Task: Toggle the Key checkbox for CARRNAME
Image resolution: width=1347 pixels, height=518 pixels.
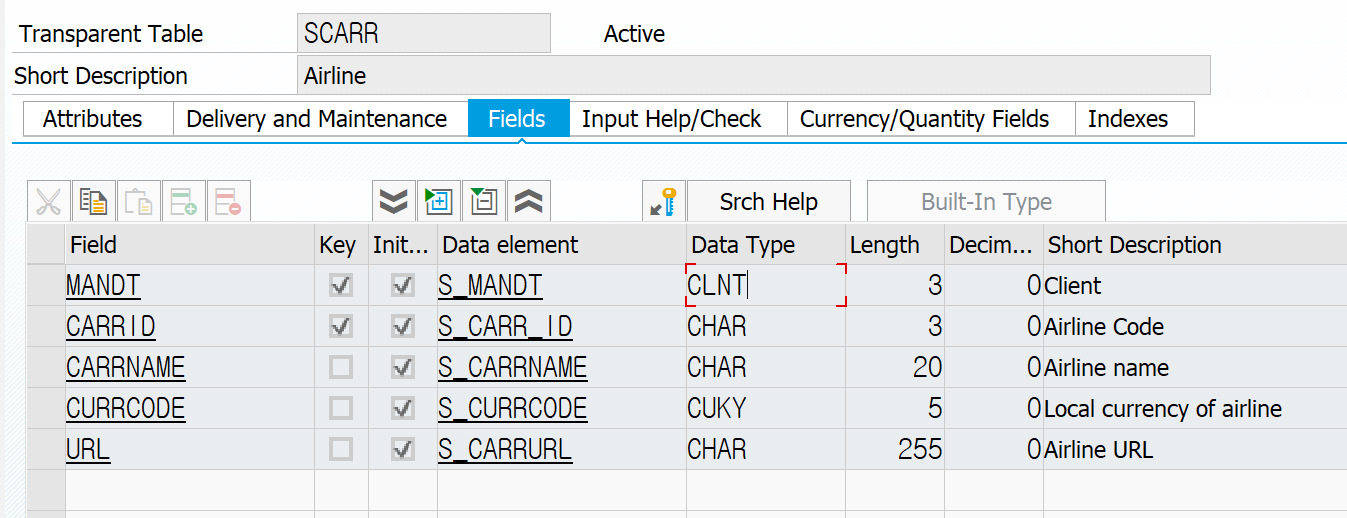Action: [341, 368]
